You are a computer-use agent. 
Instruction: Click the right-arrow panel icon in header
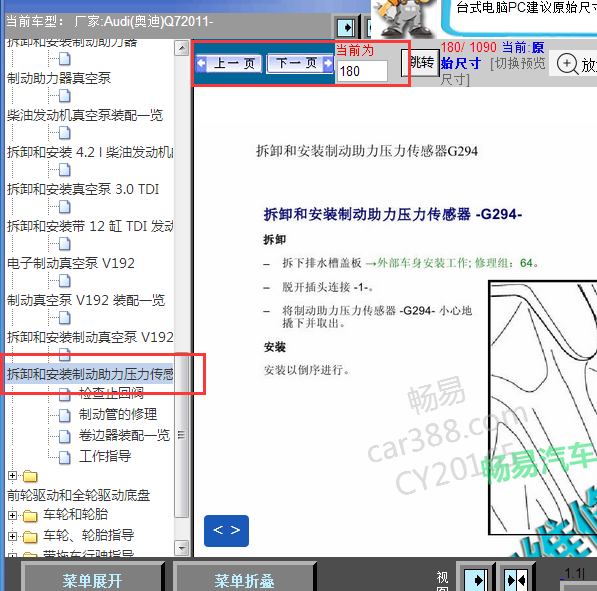(x=346, y=27)
